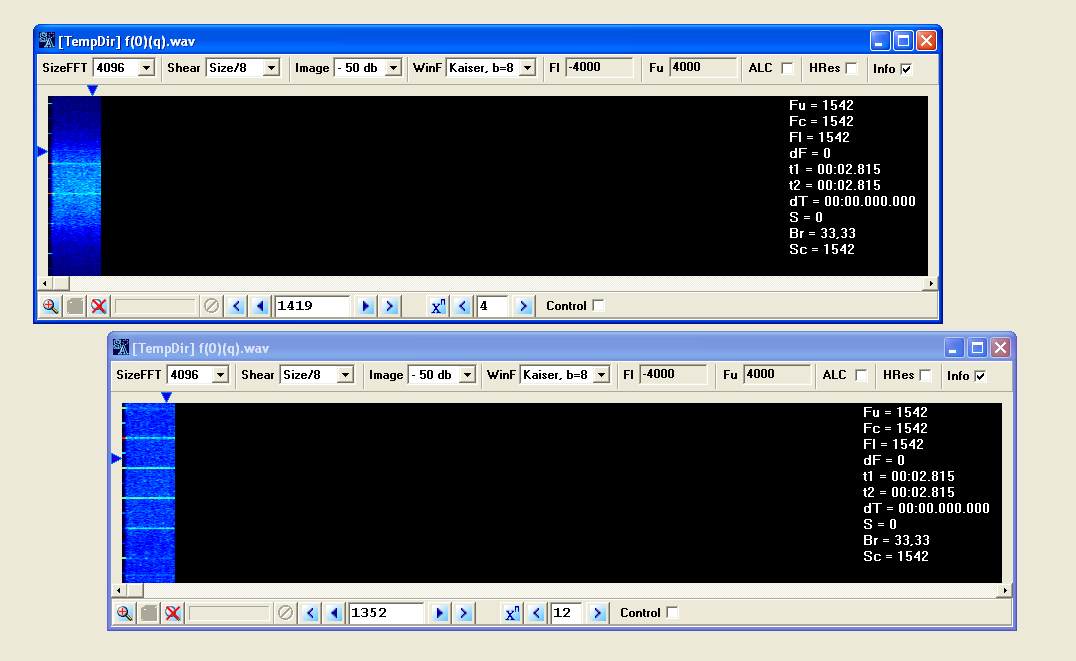Enable the ALC checkbox in top window
Image resolution: width=1076 pixels, height=661 pixels.
pyautogui.click(x=787, y=68)
